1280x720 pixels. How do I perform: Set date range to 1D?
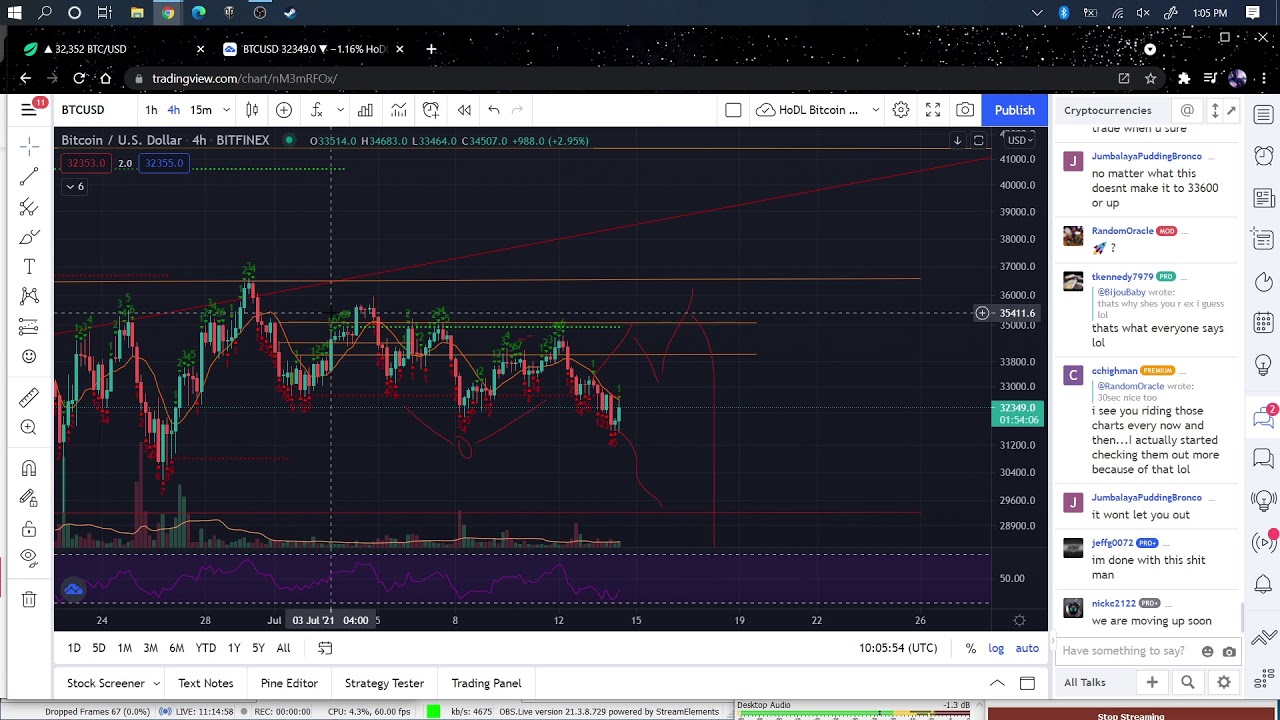tap(74, 648)
